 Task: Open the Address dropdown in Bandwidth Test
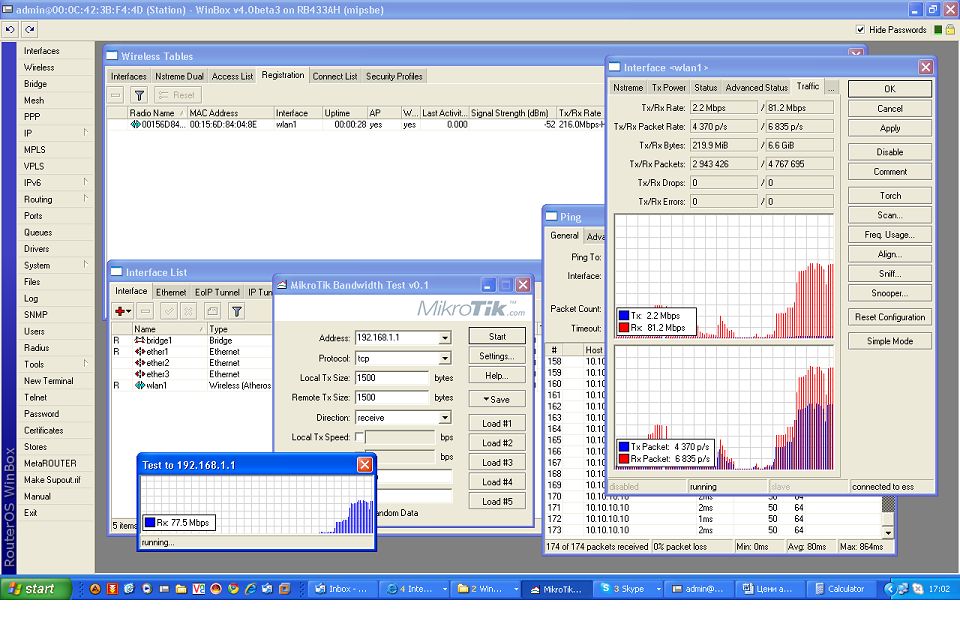[x=445, y=338]
